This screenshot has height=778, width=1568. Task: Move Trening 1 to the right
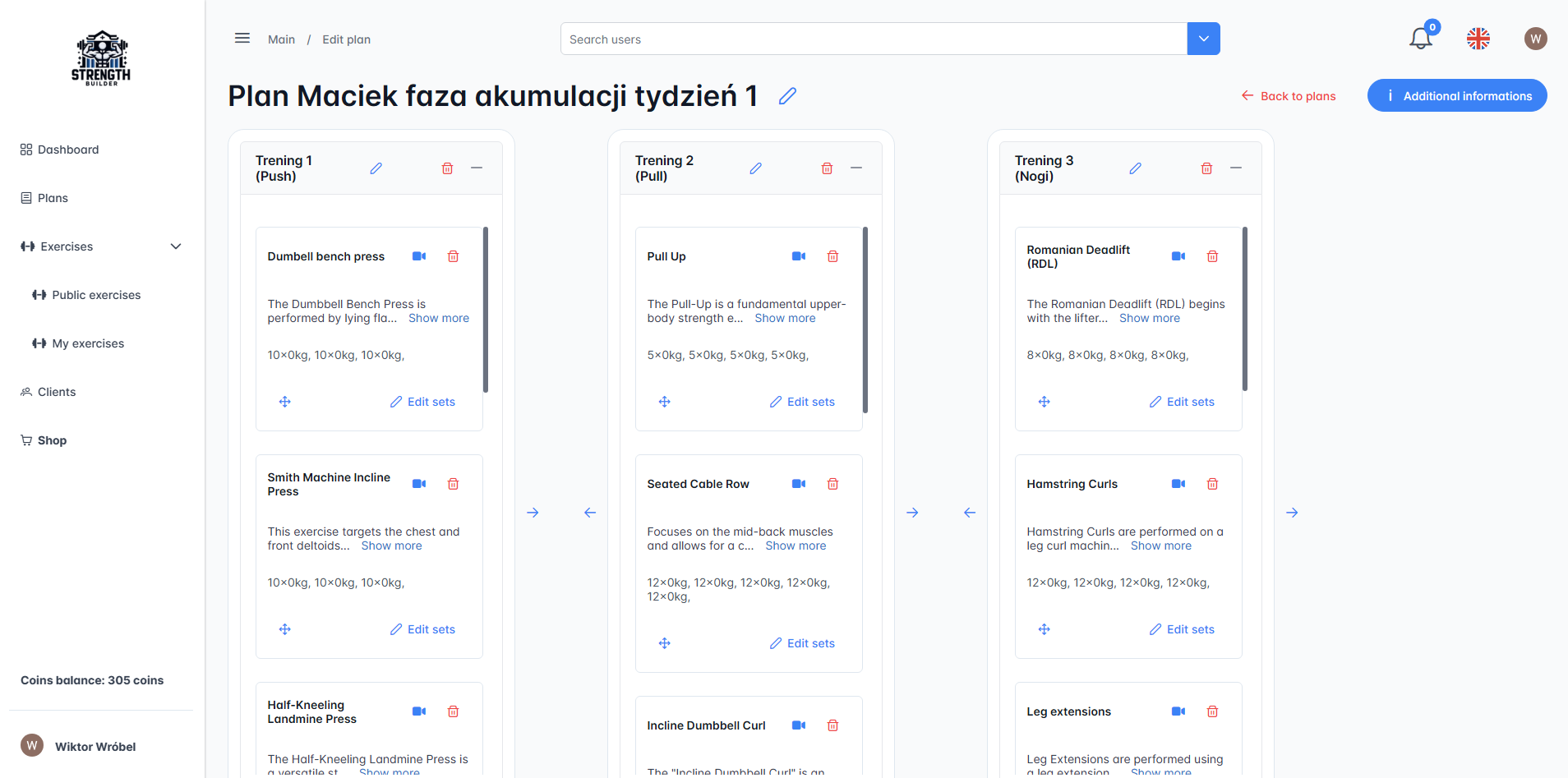point(533,513)
